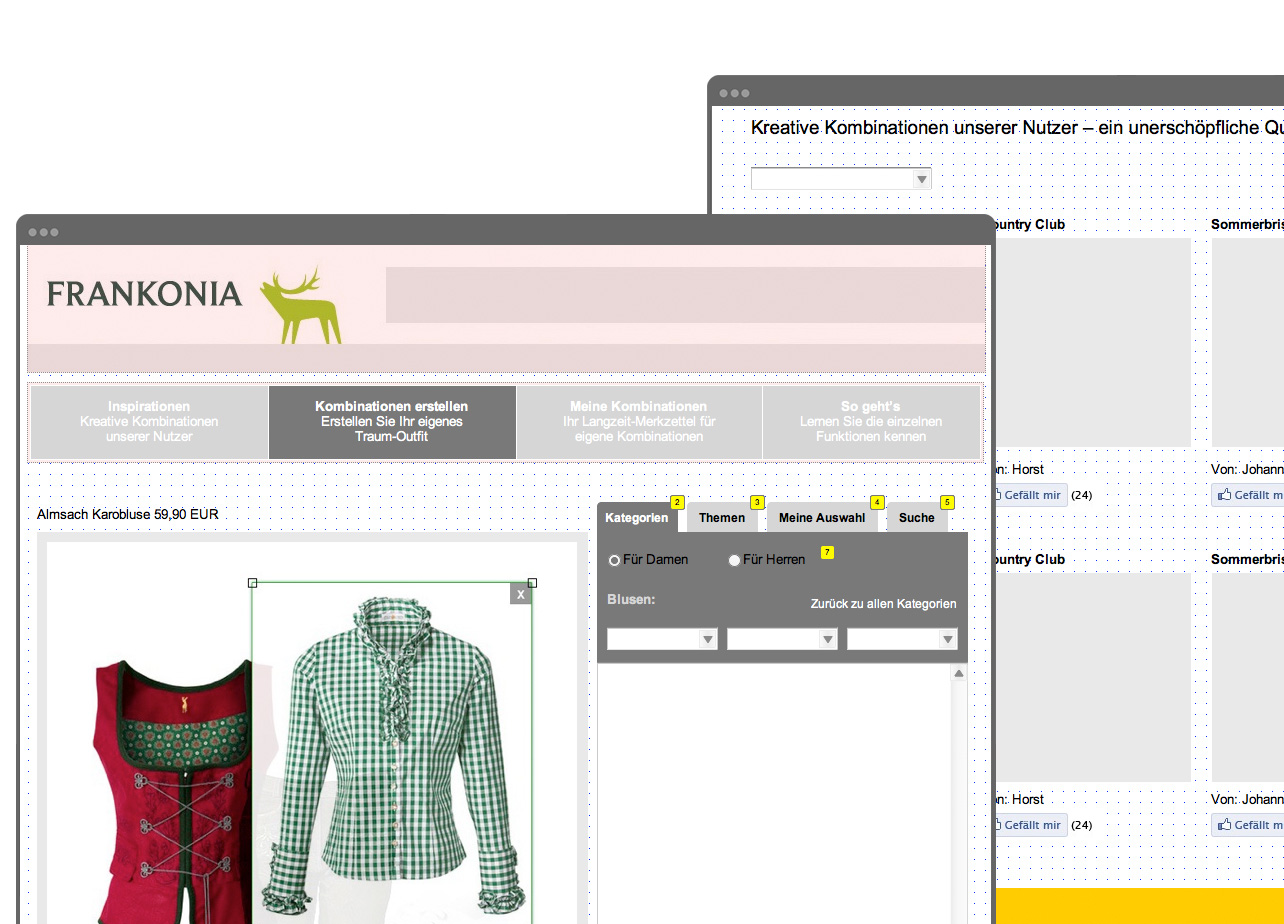Switch to the Kategorien tab
The height and width of the screenshot is (924, 1284).
coord(637,517)
